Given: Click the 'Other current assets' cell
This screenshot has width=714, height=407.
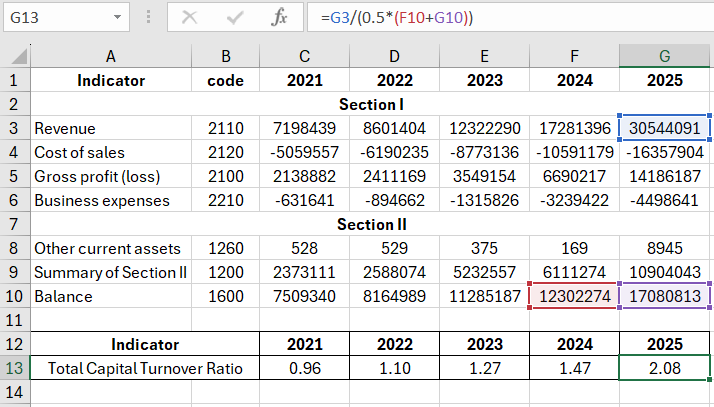Looking at the screenshot, I should 111,248.
